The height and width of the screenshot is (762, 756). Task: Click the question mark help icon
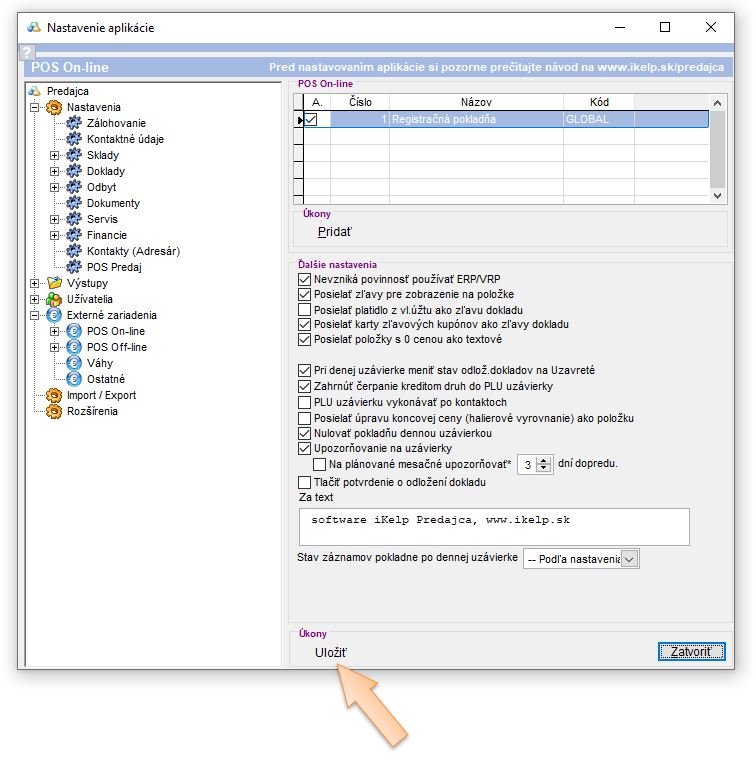[x=27, y=53]
